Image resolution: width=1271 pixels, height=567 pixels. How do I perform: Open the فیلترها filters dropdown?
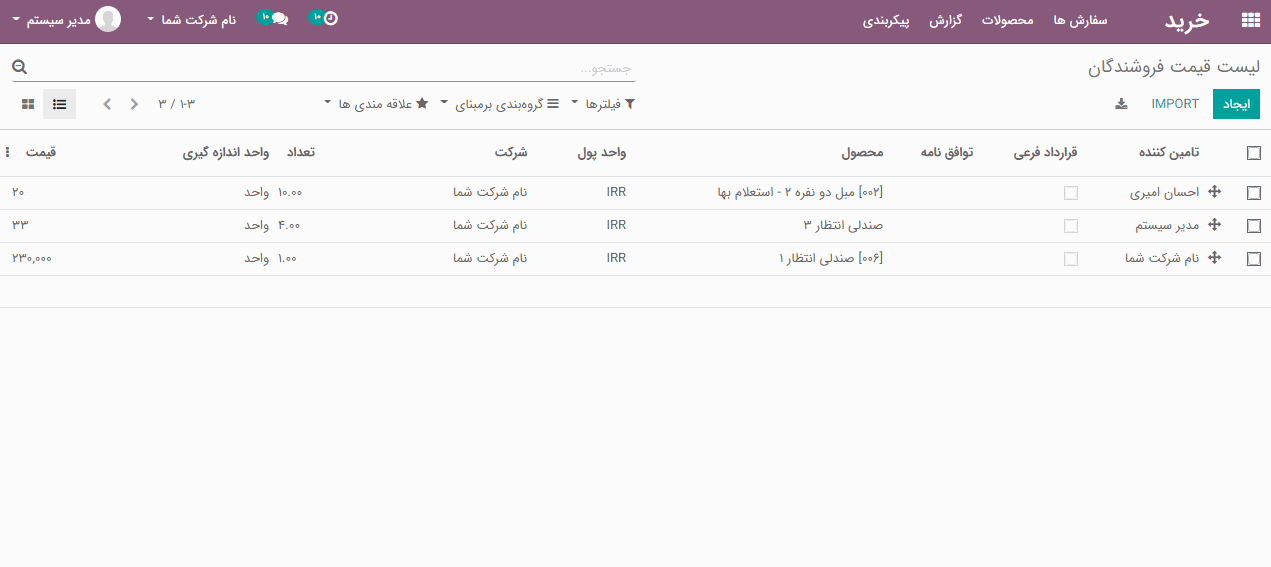pos(603,104)
